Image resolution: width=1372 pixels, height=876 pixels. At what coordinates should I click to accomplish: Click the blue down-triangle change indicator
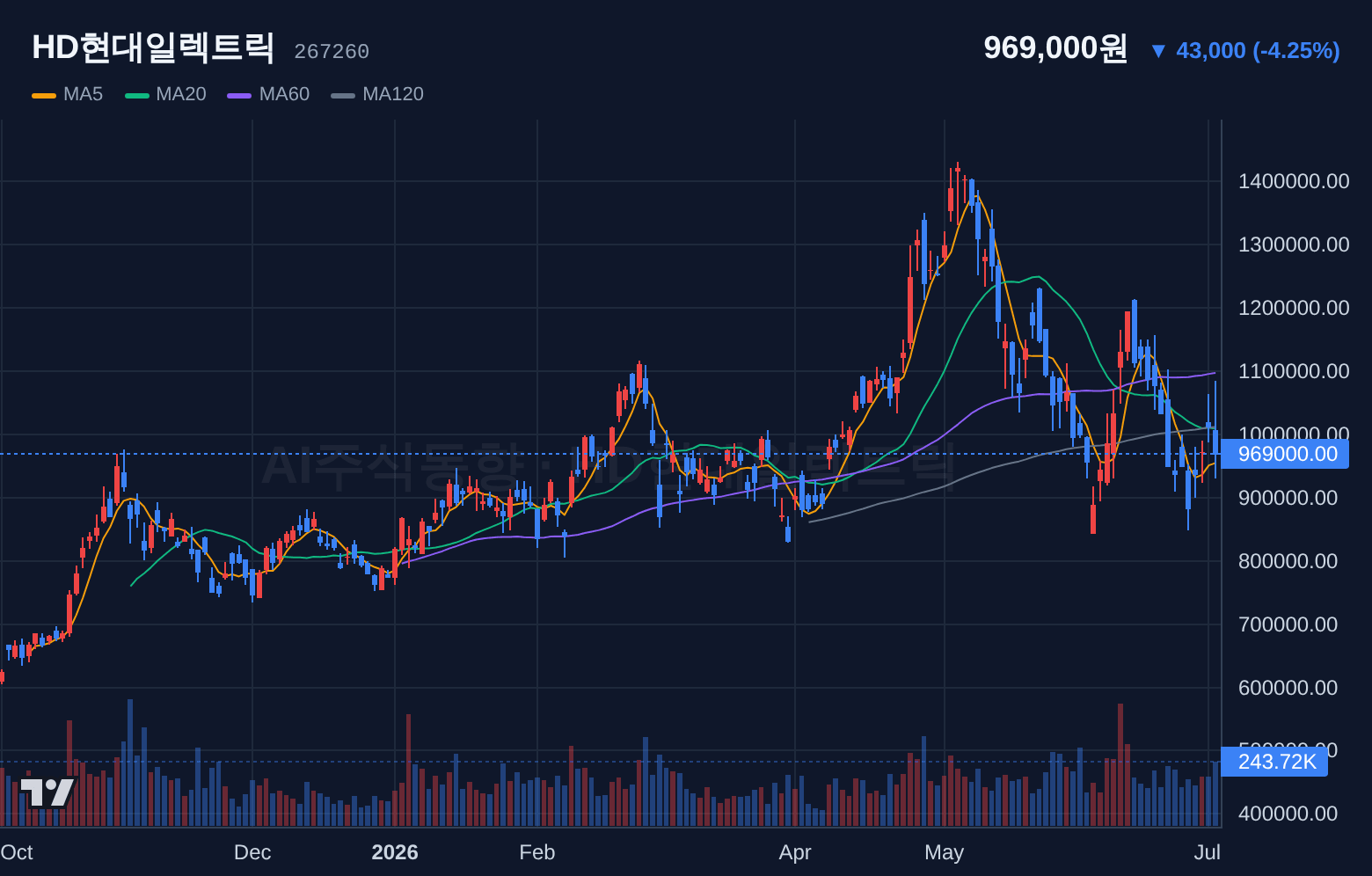pos(1158,51)
